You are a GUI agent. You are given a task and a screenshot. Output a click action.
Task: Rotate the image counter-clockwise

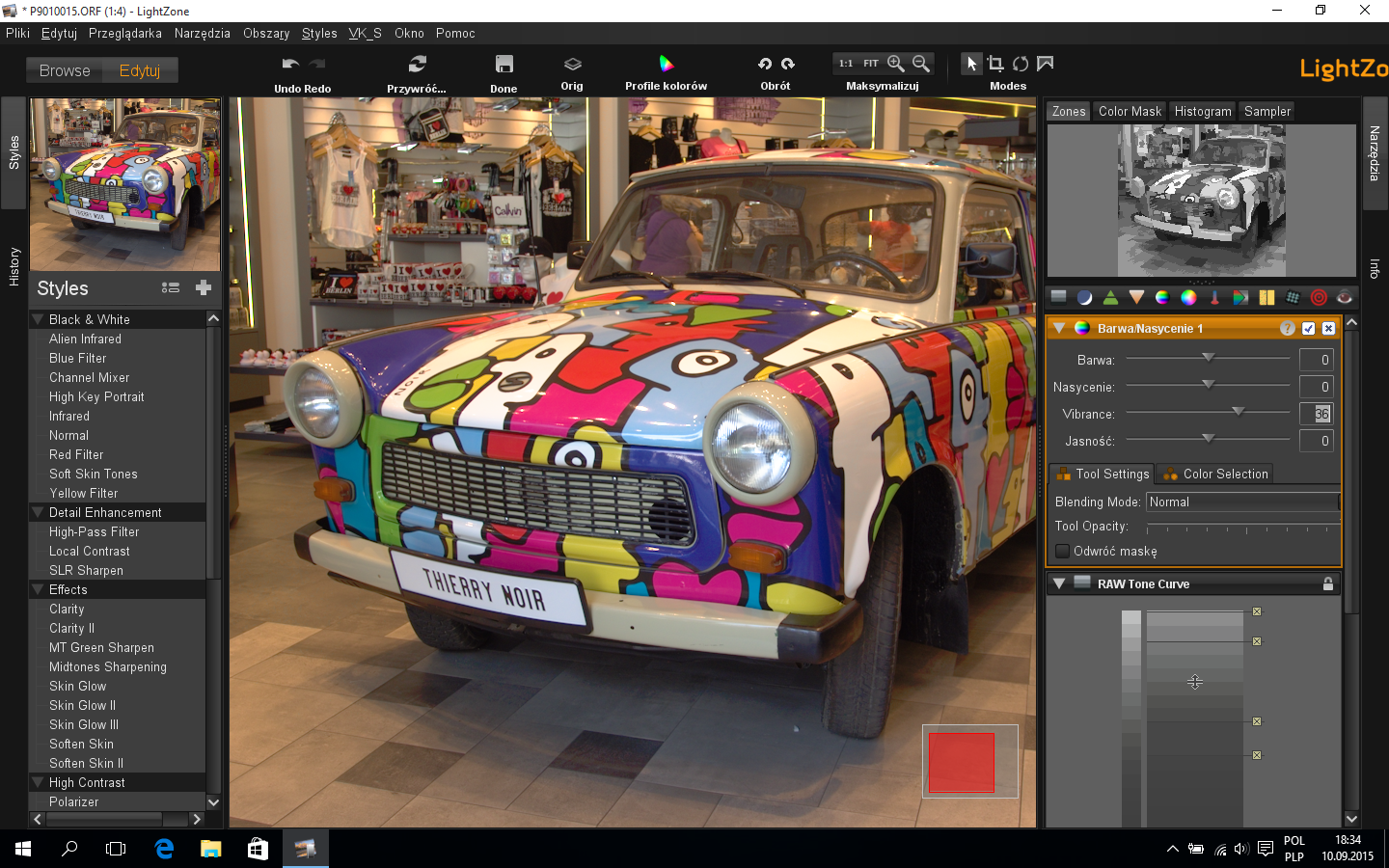tap(765, 64)
